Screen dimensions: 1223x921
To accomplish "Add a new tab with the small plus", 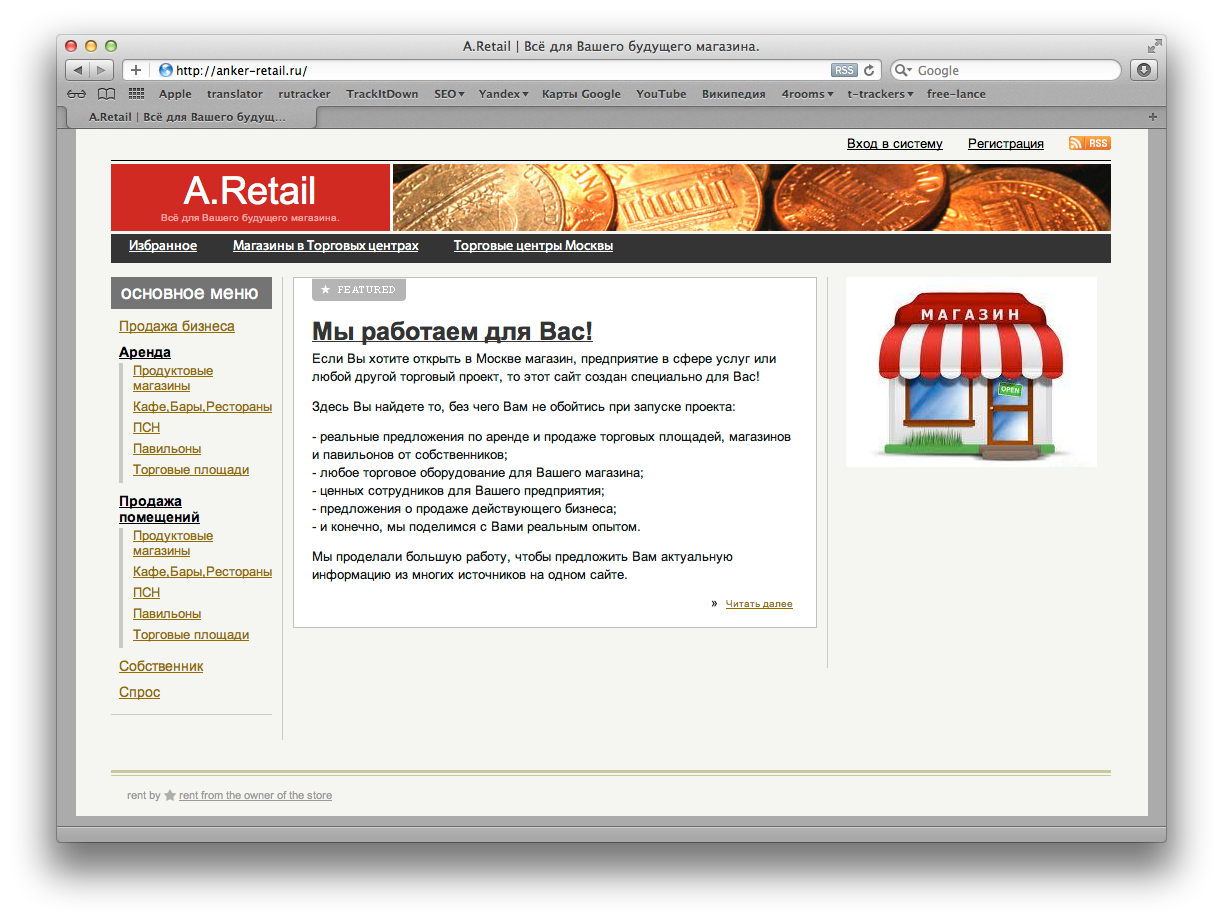I will click(1152, 117).
